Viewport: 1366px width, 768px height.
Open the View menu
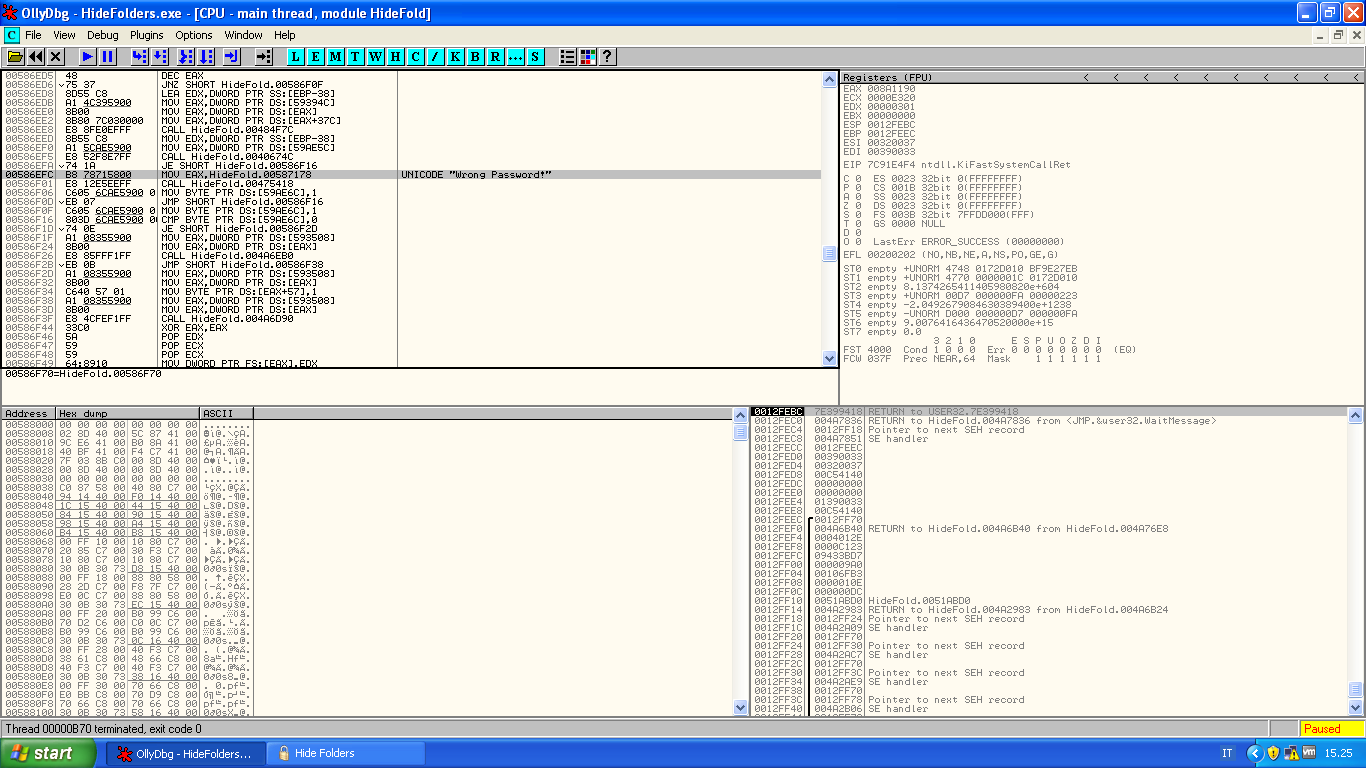point(65,35)
